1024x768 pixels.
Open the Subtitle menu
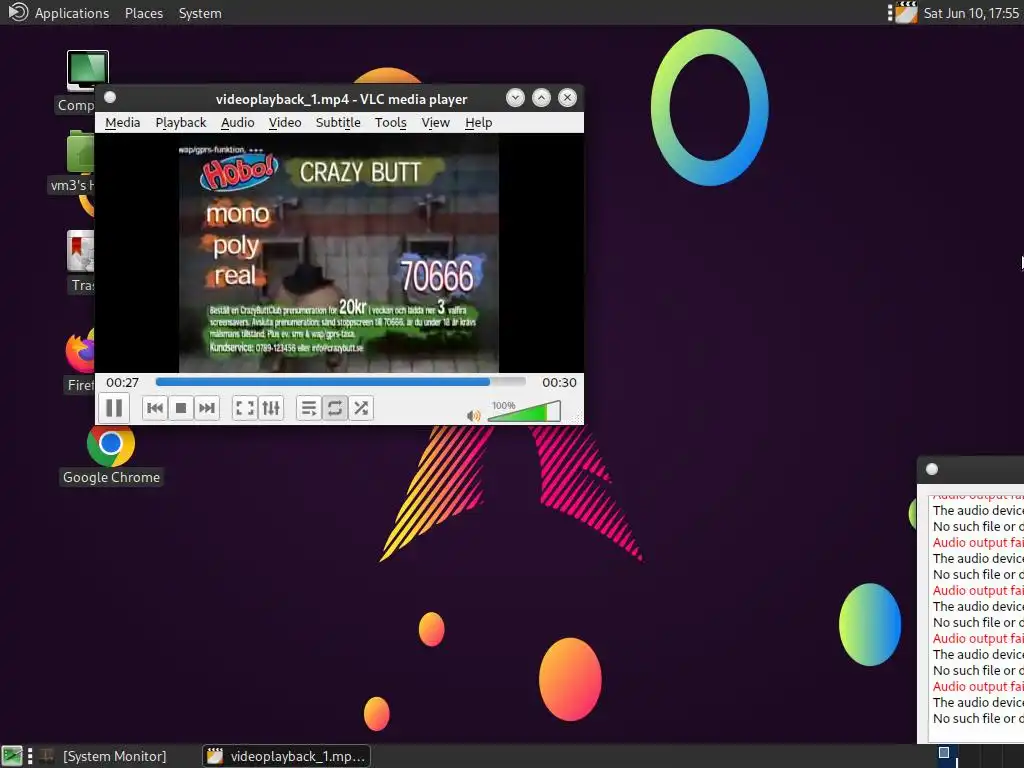tap(338, 123)
